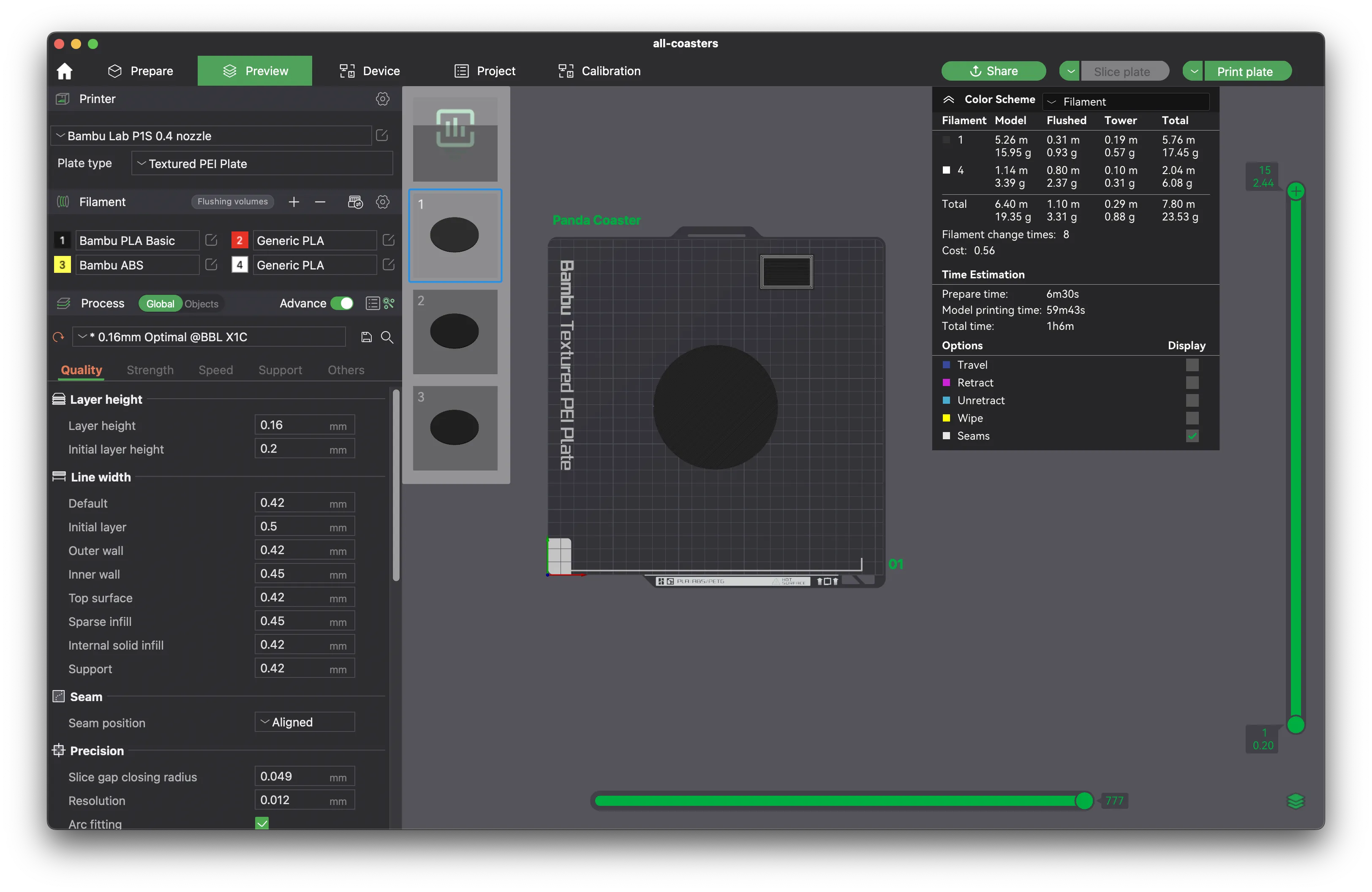Reset process preset changes icon
Image resolution: width=1372 pixels, height=892 pixels.
coord(58,337)
